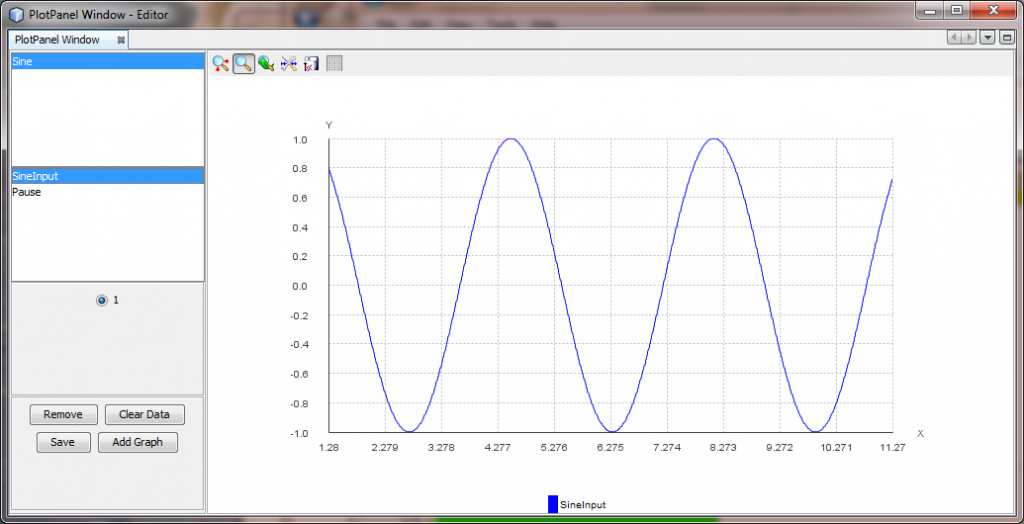Viewport: 1024px width, 524px height.
Task: Close the PlotPanel Window tab
Action: click(121, 40)
